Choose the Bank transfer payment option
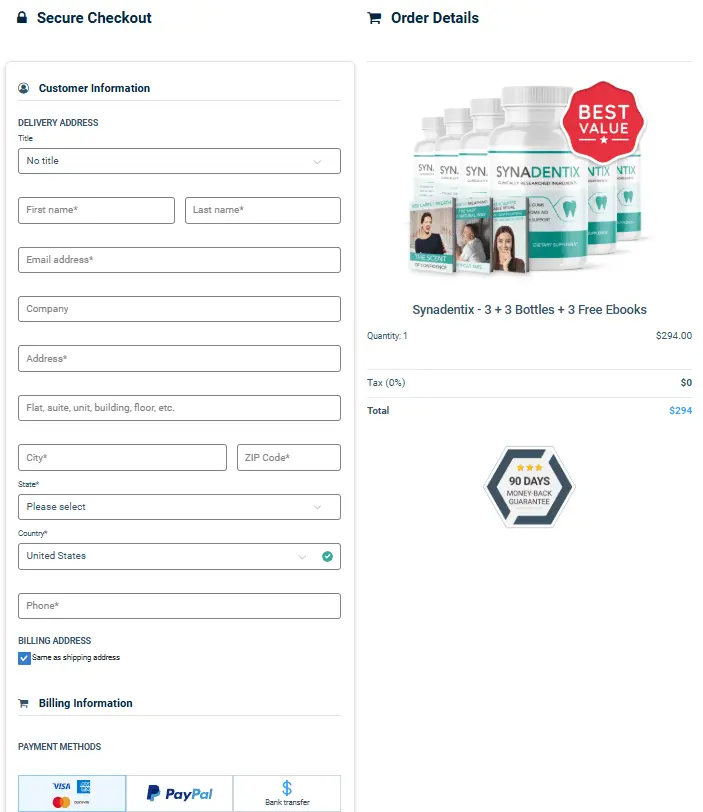703x812 pixels. coord(287,793)
